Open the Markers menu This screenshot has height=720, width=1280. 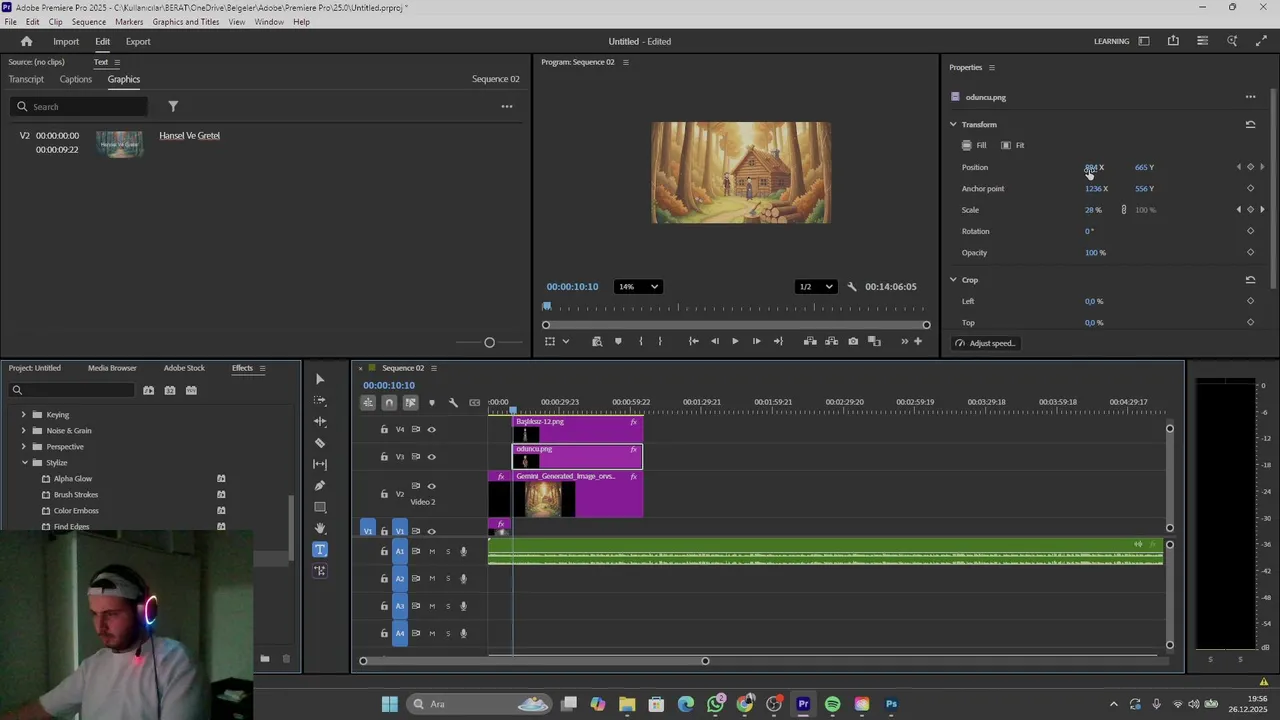[129, 22]
